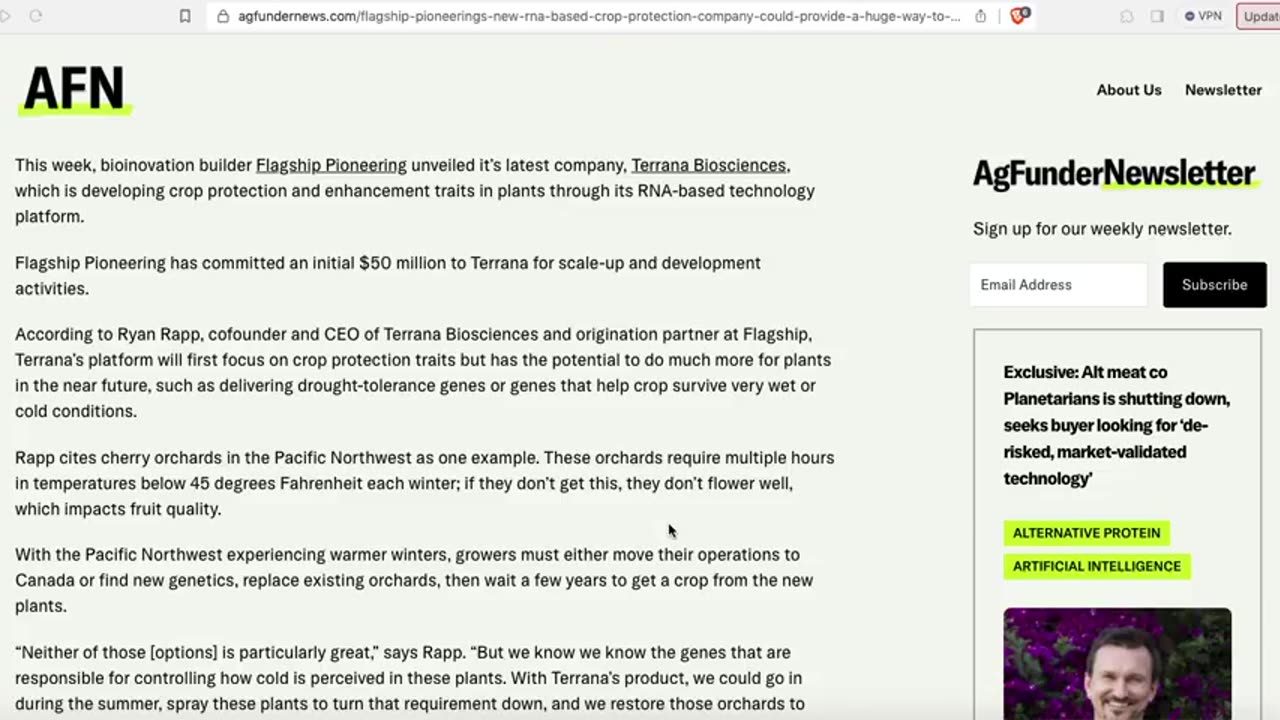1280x720 pixels.
Task: Open the article thumbnail with smiling man
Action: click(x=1117, y=663)
